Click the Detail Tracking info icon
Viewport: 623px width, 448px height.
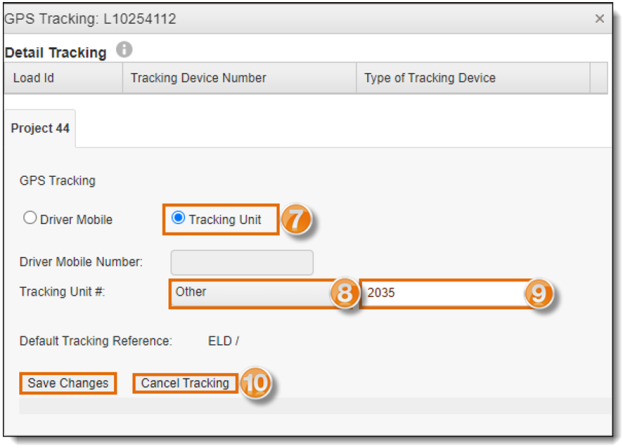124,50
